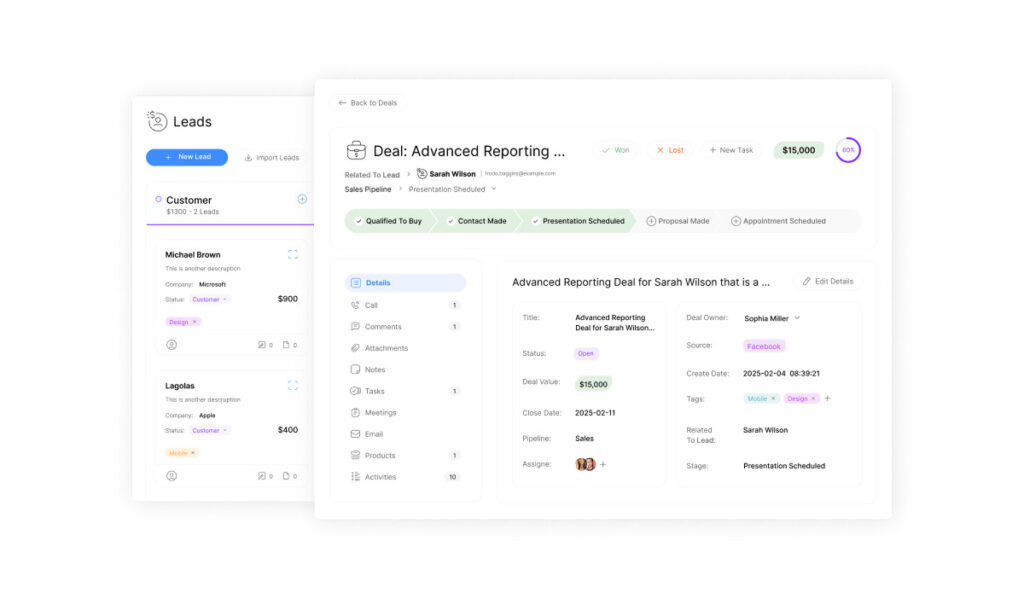Add a new tag with plus icon
The width and height of the screenshot is (1024, 599).
click(827, 398)
